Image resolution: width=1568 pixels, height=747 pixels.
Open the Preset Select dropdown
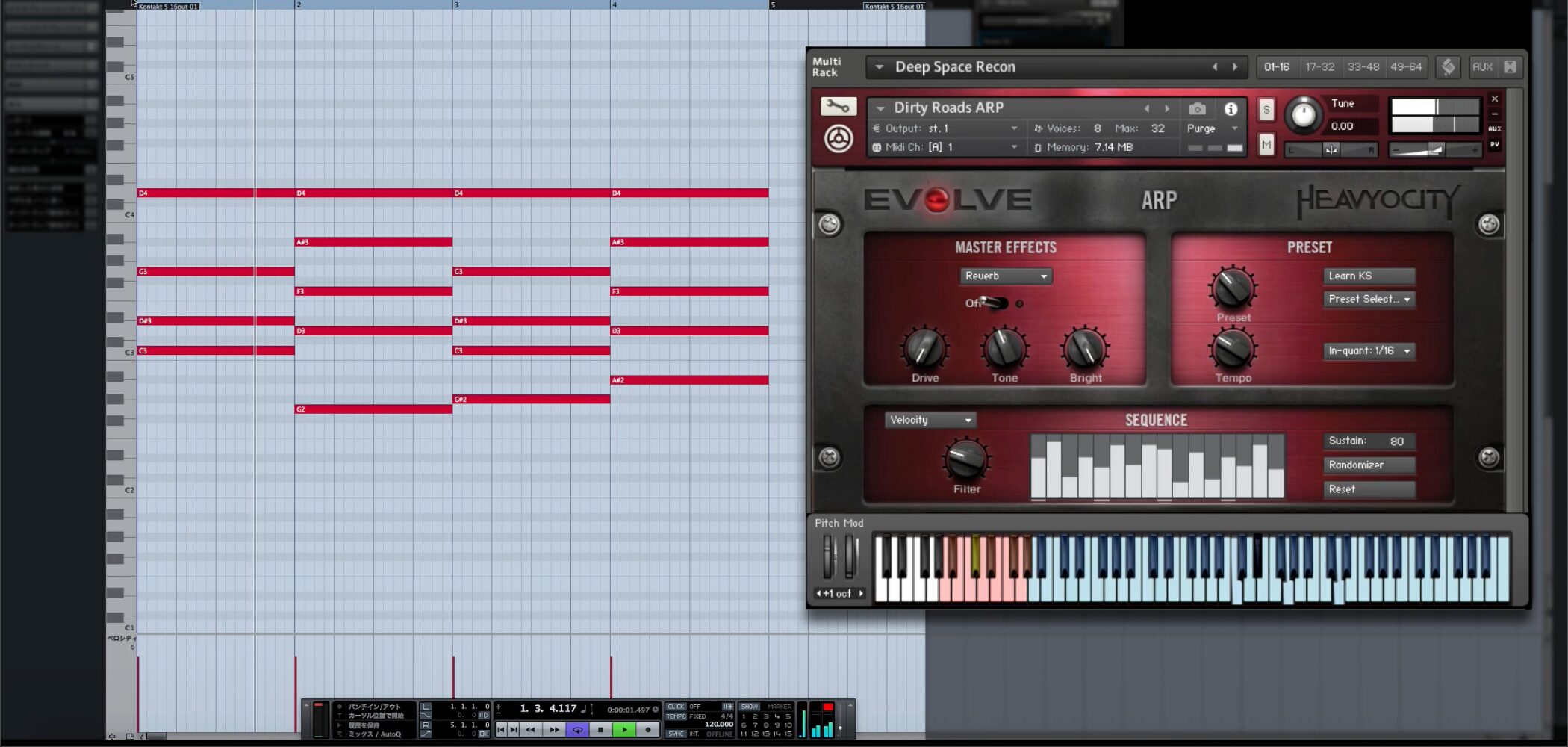click(x=1369, y=299)
